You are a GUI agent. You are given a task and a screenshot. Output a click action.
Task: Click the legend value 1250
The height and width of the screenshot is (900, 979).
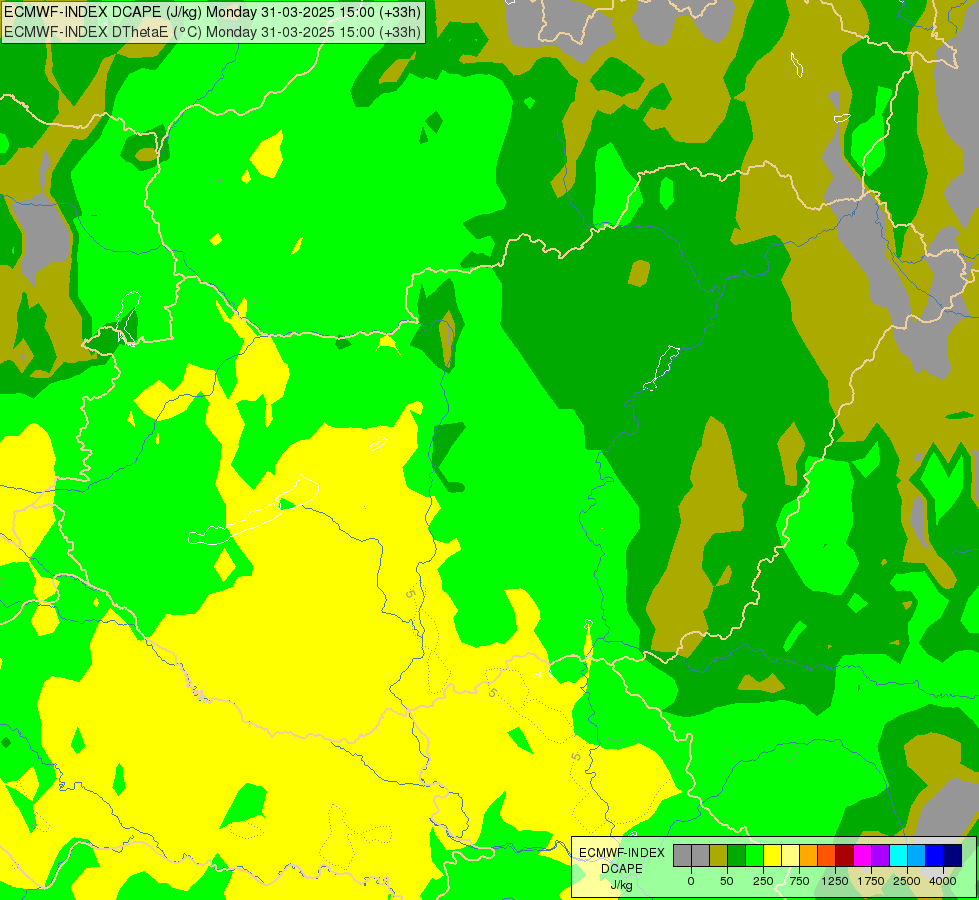coord(835,881)
